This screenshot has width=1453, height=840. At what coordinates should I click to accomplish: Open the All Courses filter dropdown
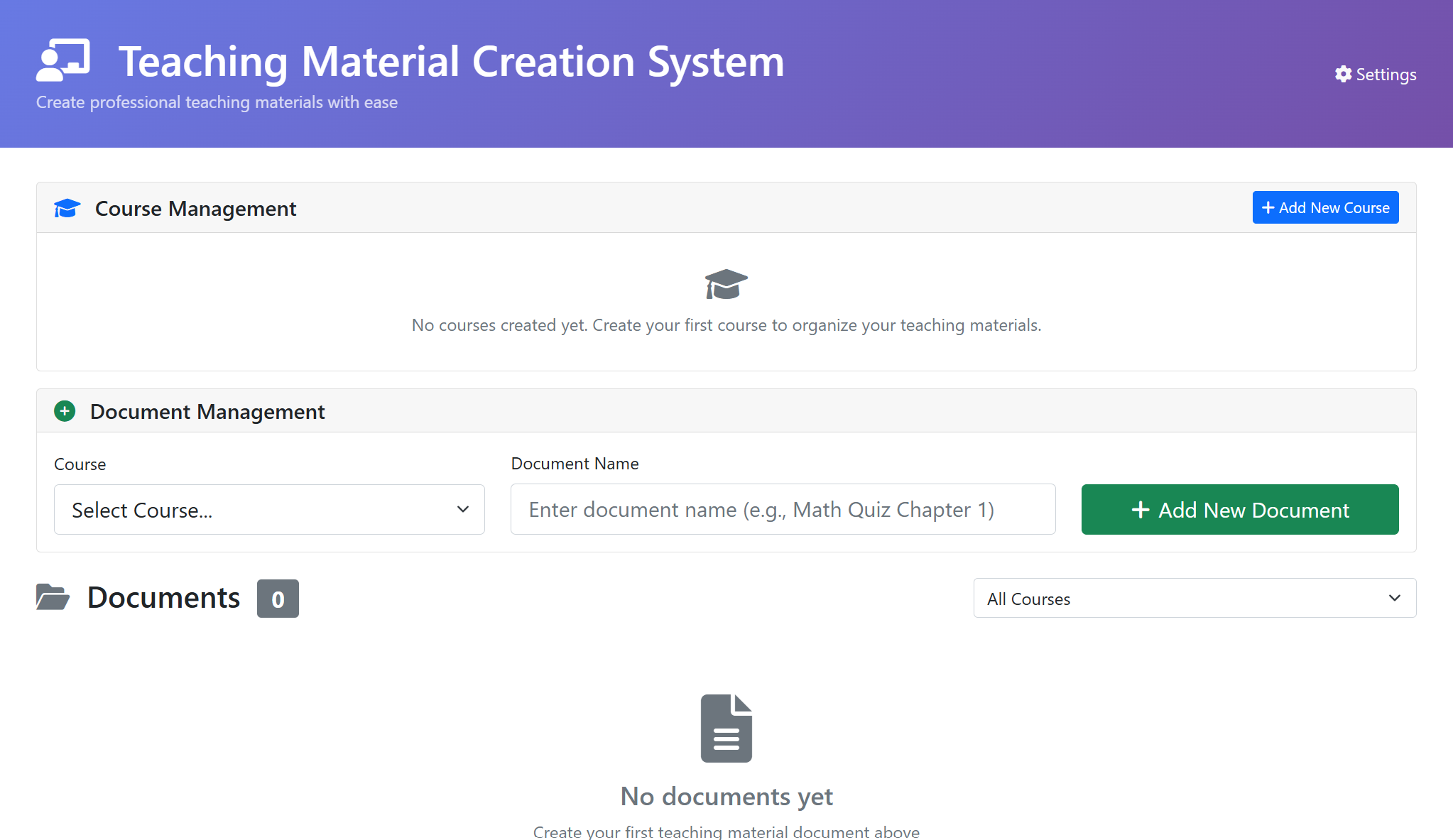[x=1194, y=599]
